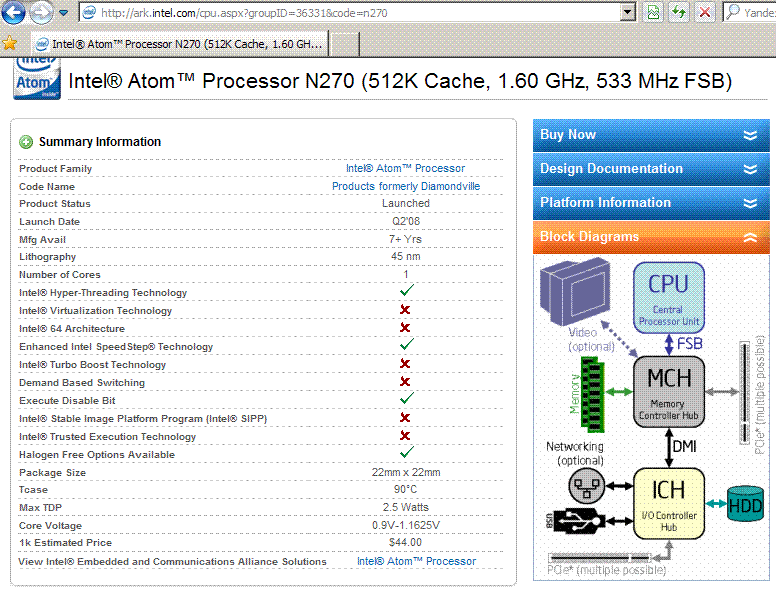776x596 pixels.
Task: Click the Virtualization Technology red X
Action: 405,309
